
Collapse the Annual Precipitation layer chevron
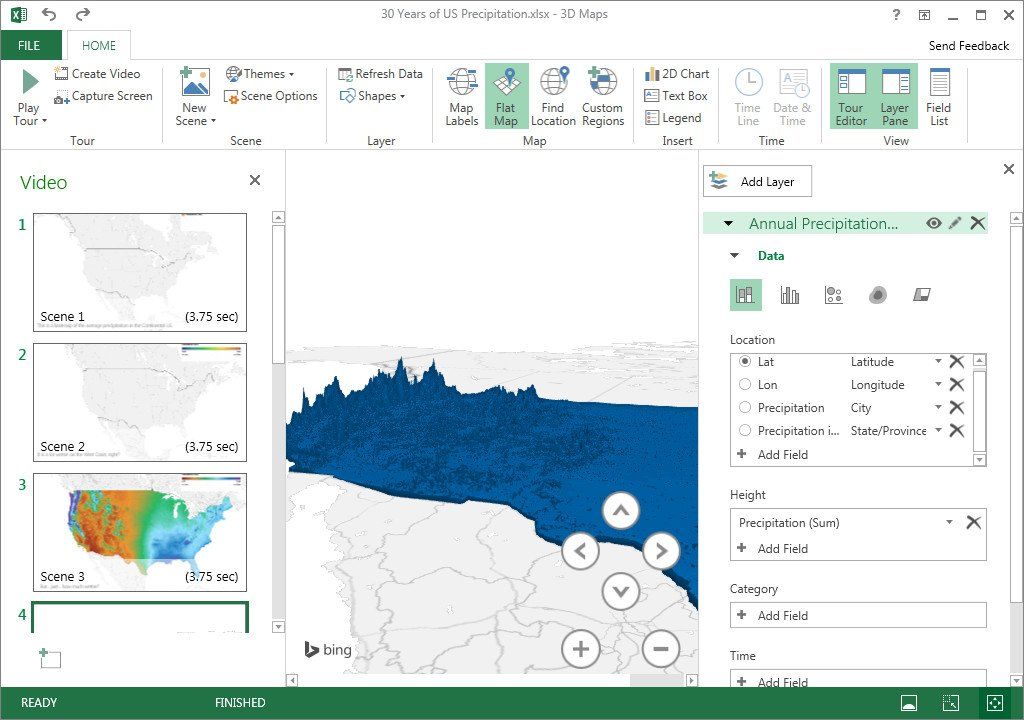(727, 223)
